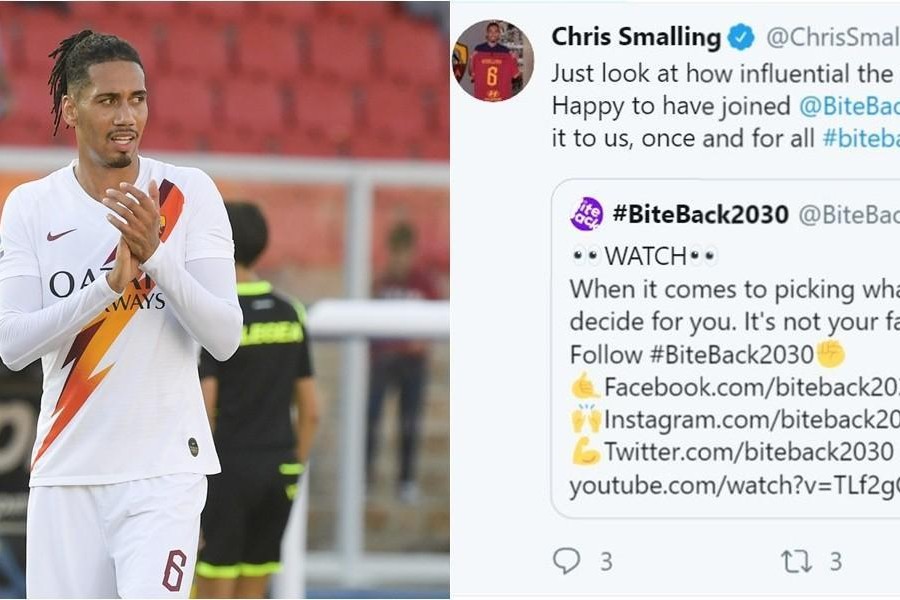Click the WATCH text in quoted tweet
The width and height of the screenshot is (900, 600).
pyautogui.click(x=646, y=256)
